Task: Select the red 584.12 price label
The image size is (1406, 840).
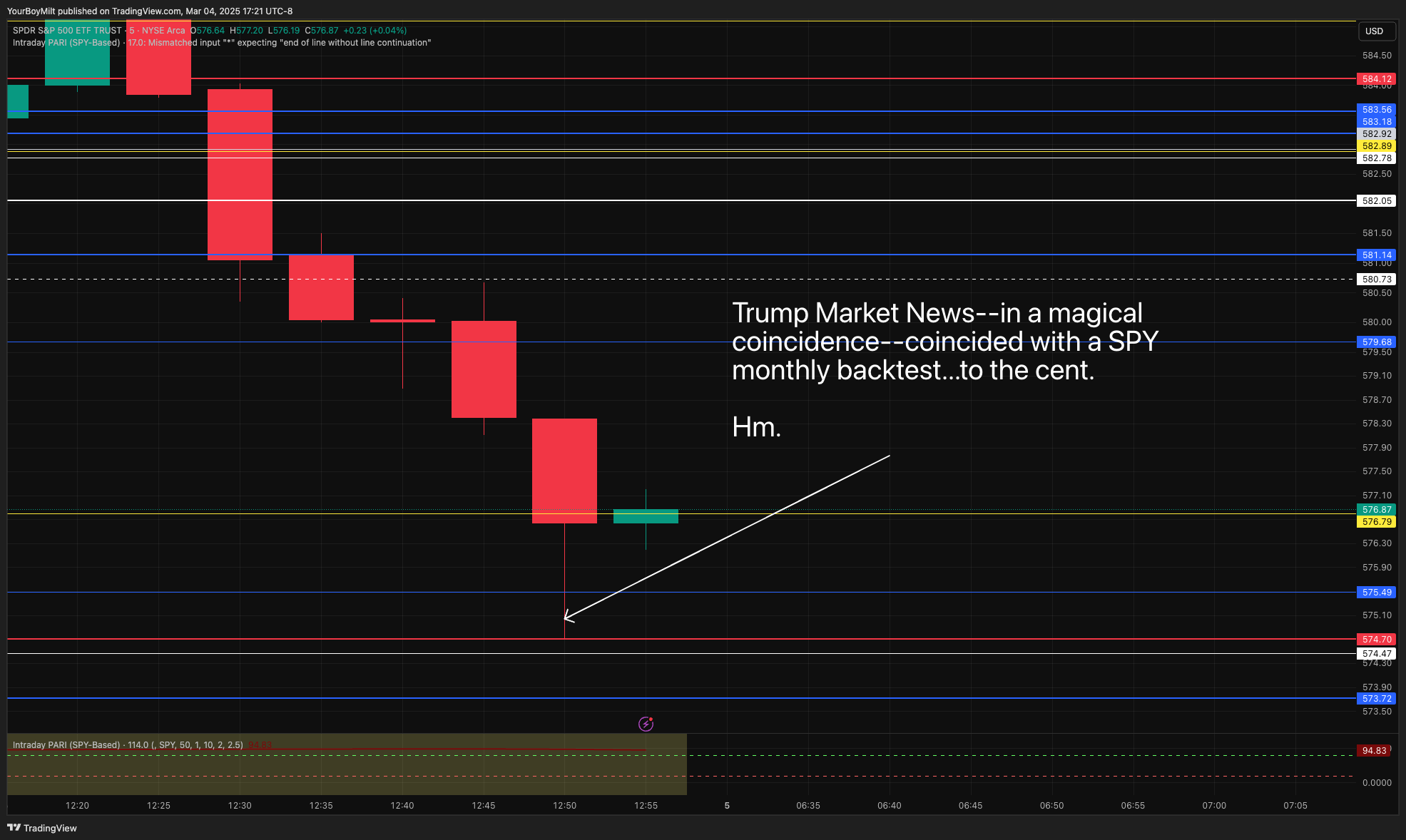Action: pos(1376,79)
